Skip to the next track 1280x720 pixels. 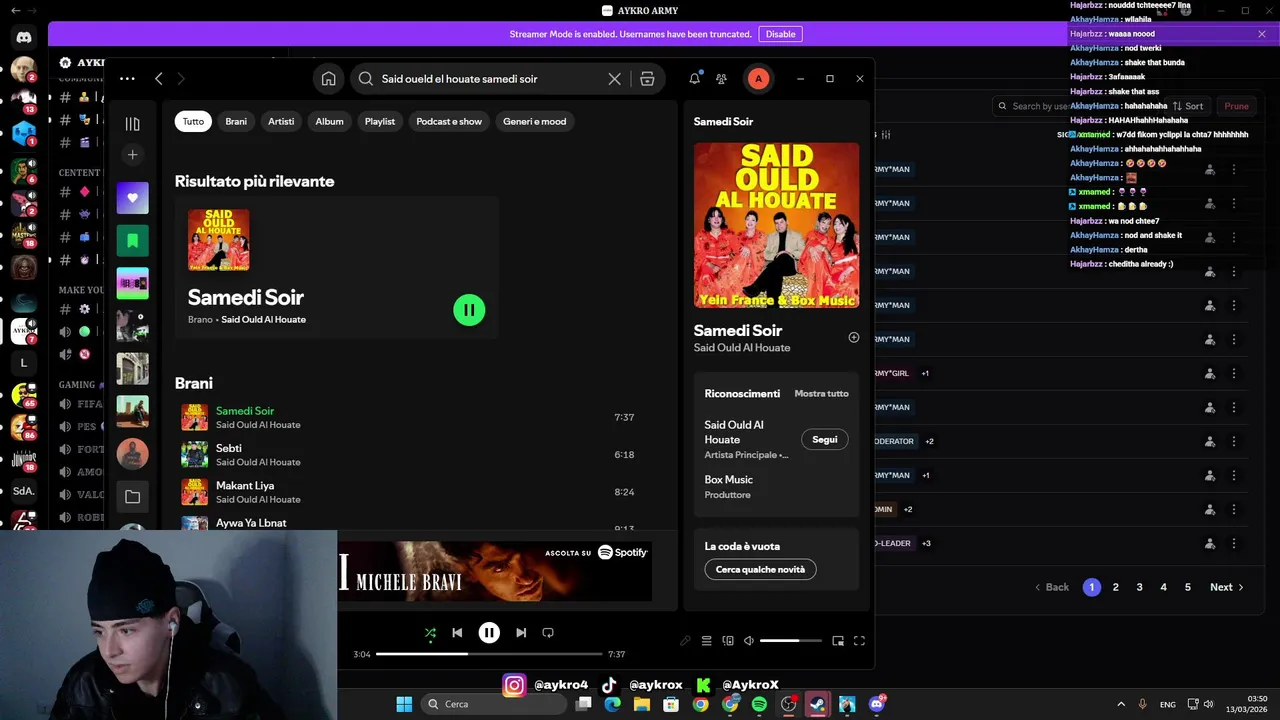[521, 633]
